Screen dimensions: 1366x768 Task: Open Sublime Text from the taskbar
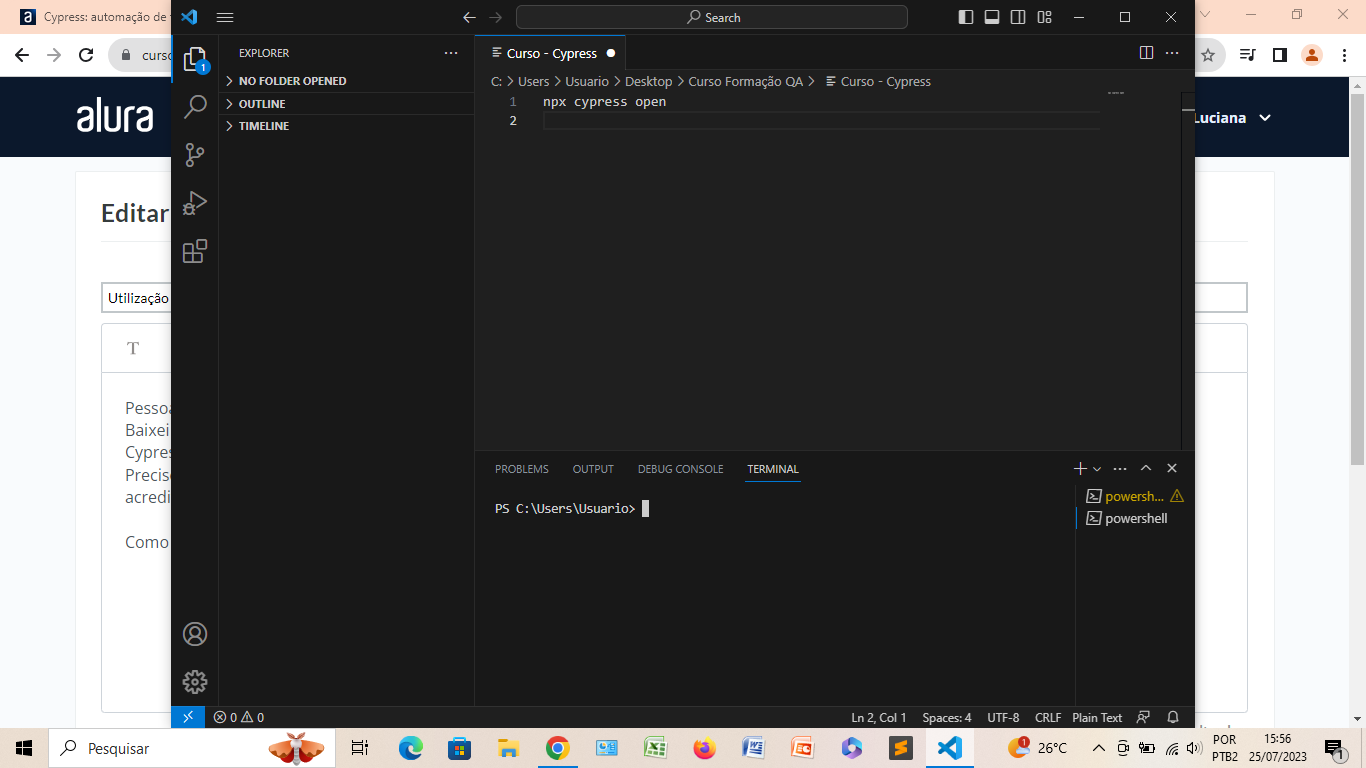900,748
